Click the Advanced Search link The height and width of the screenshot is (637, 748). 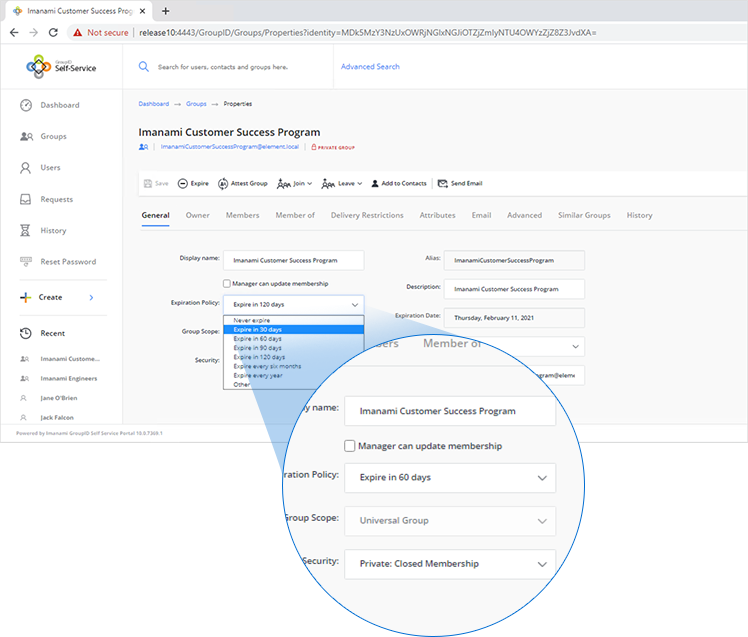(370, 67)
